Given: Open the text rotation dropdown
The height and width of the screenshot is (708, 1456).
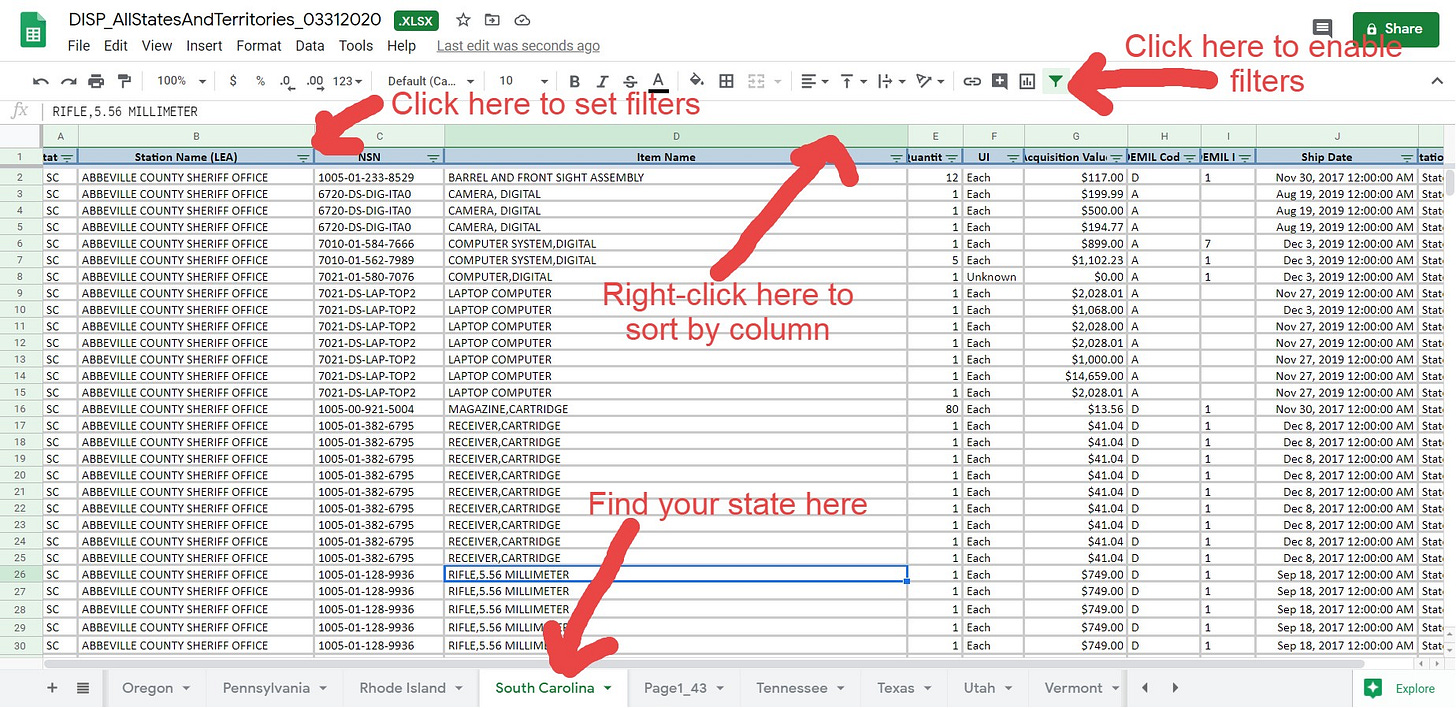Looking at the screenshot, I should tap(929, 81).
